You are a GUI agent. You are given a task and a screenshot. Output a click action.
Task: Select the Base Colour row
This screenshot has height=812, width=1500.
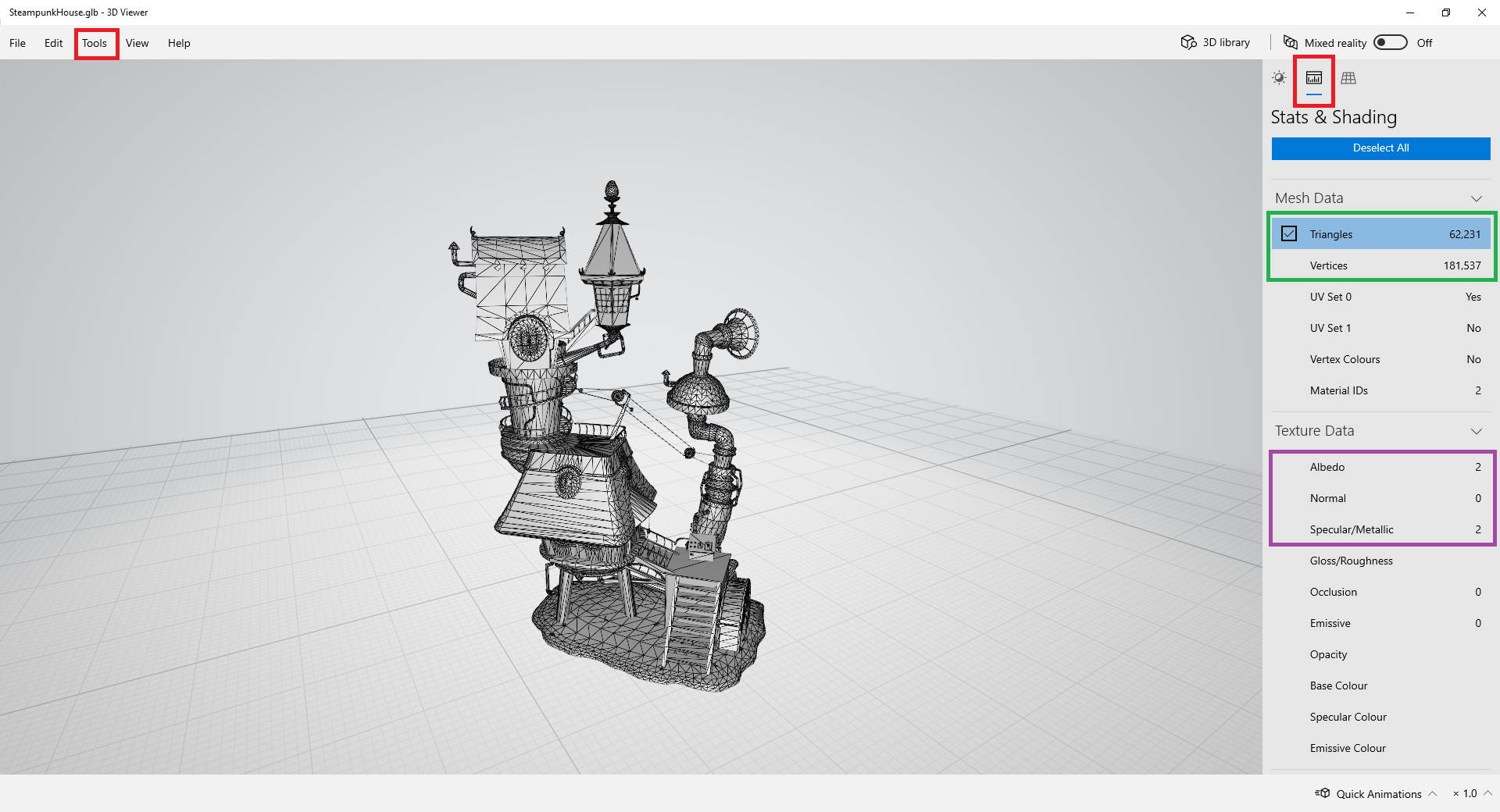[x=1380, y=686]
